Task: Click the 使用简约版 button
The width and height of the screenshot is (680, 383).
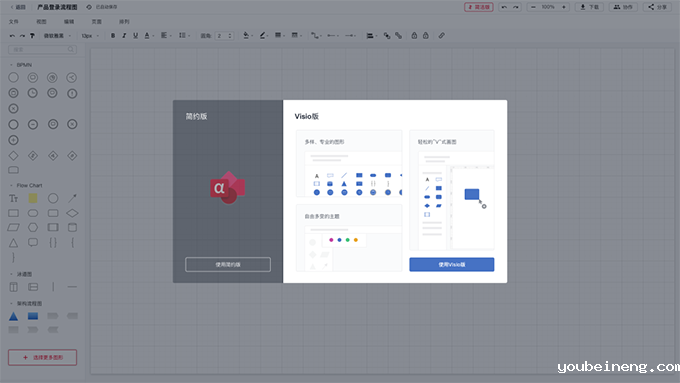Action: pos(228,265)
